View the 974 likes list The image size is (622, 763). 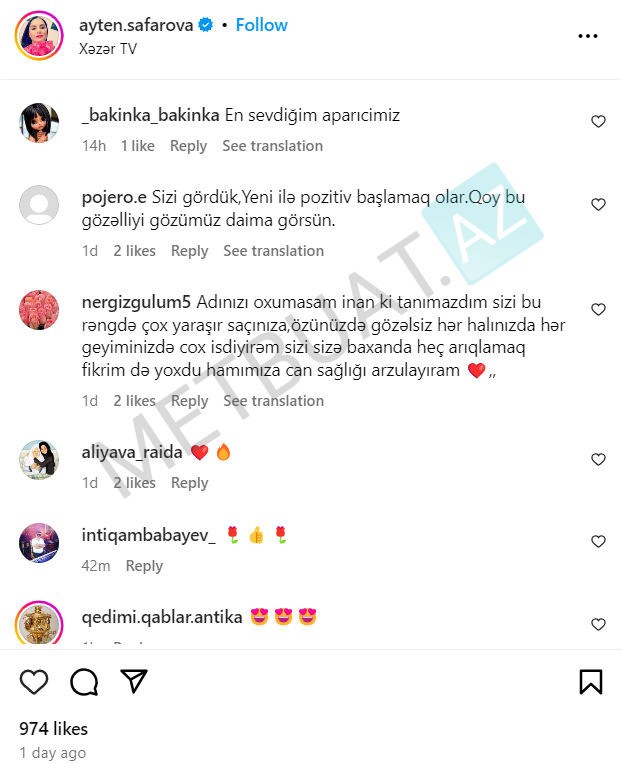[54, 728]
